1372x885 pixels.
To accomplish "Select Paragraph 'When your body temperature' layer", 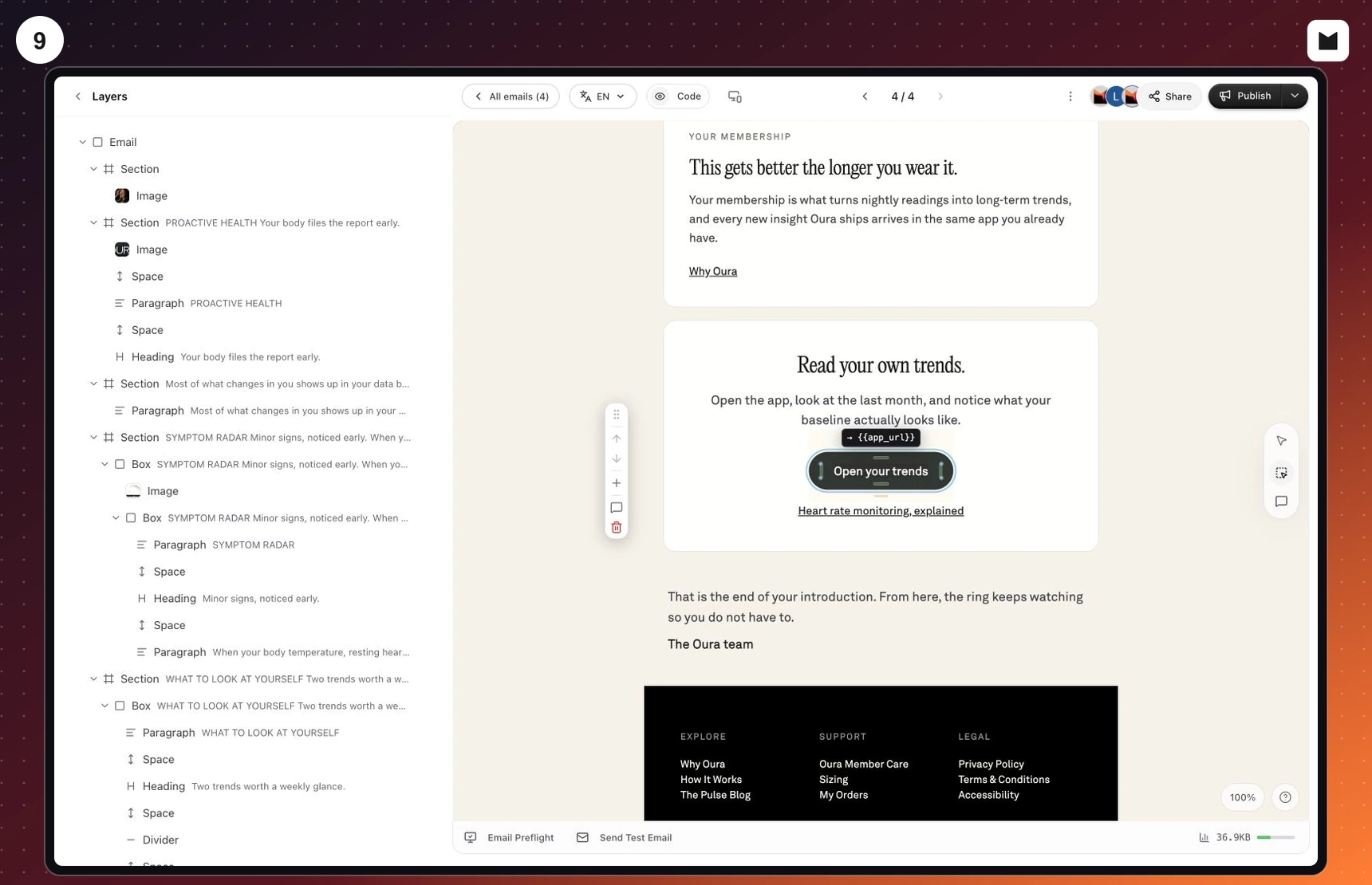I will (x=273, y=652).
